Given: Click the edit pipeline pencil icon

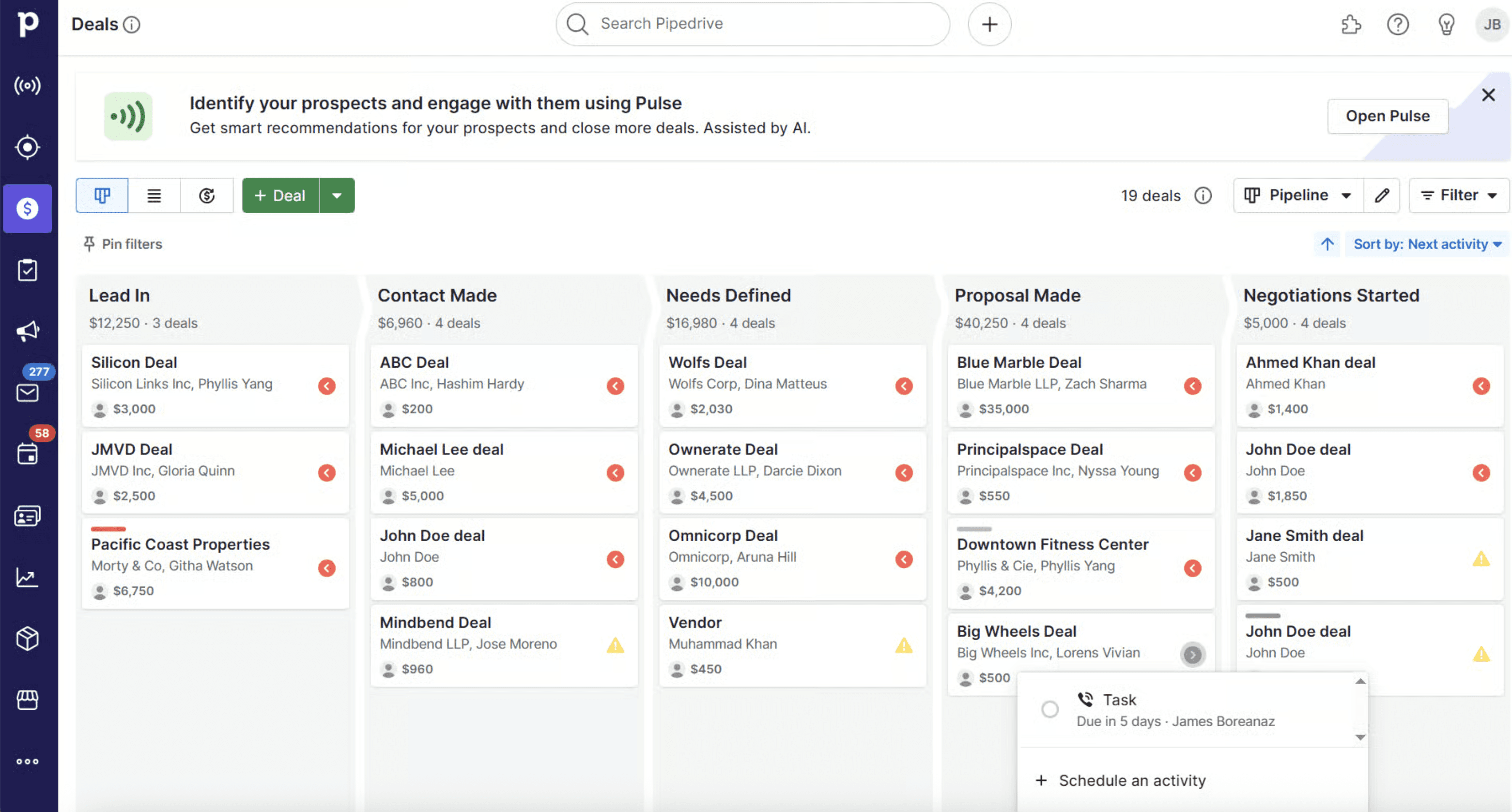Looking at the screenshot, I should (1382, 196).
